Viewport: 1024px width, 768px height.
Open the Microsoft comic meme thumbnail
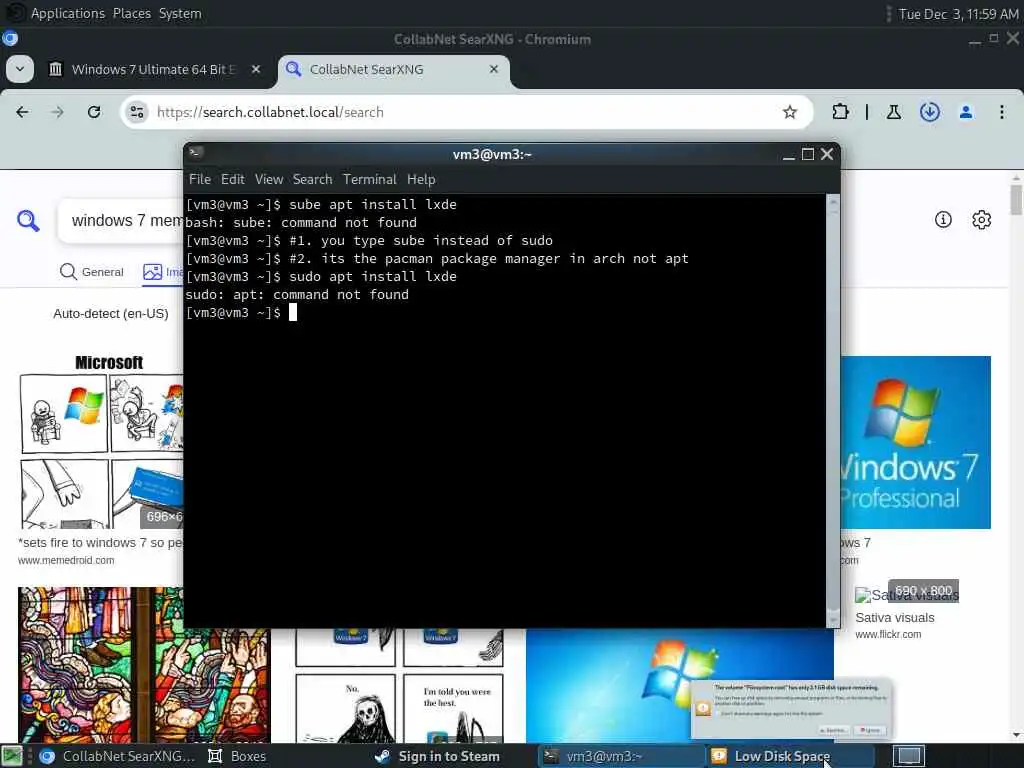tap(101, 441)
